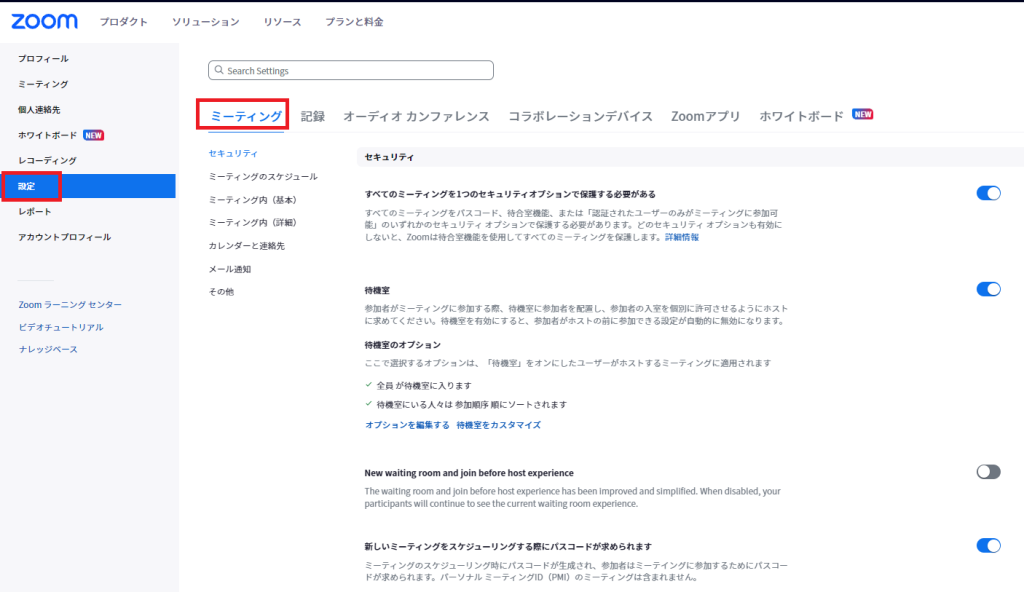Click 全員 が待機室に入ります option text
Screen dimensions: 1024x592
(424, 386)
